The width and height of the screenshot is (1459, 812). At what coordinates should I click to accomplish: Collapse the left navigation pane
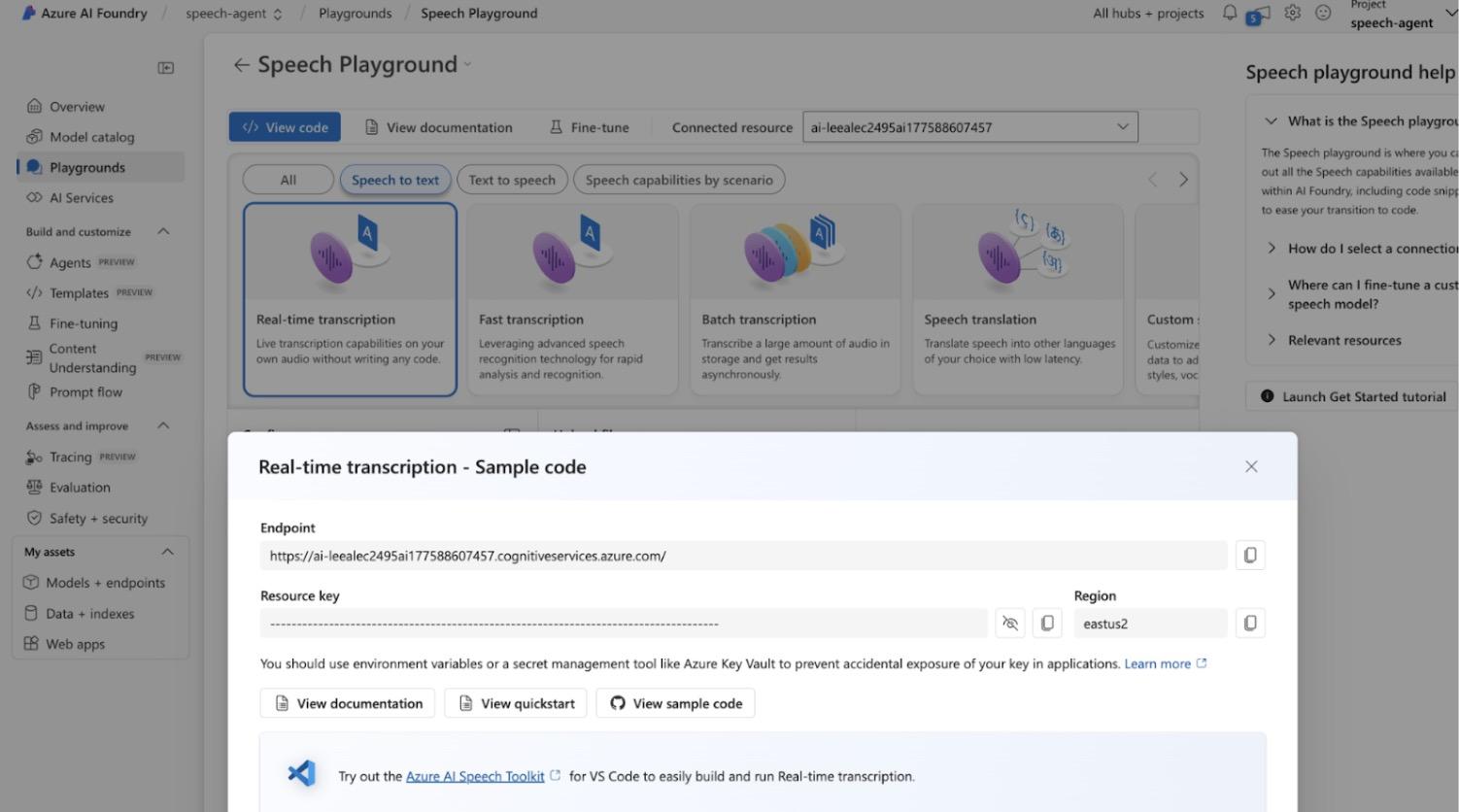(x=165, y=67)
